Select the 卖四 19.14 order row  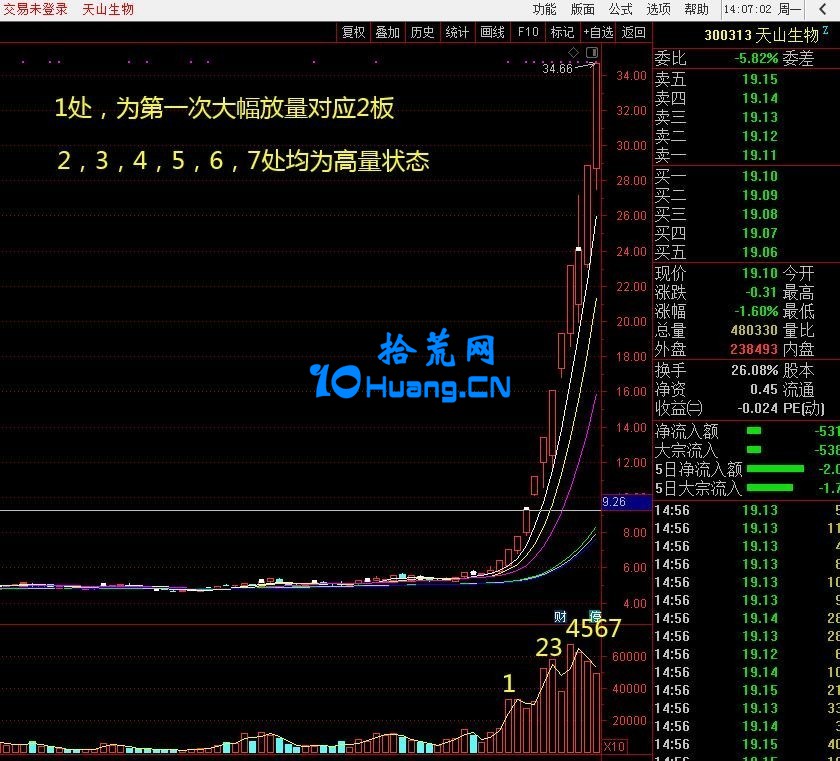[746, 98]
